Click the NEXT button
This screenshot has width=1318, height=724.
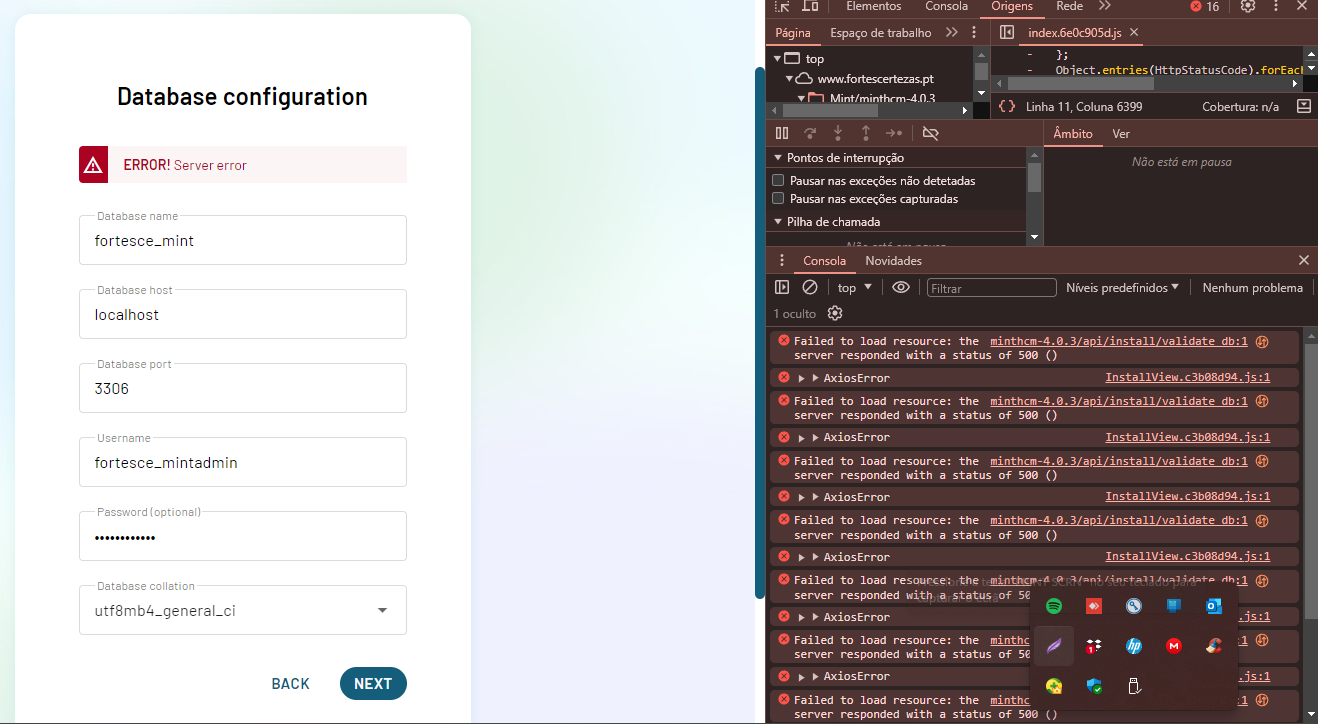(x=373, y=684)
